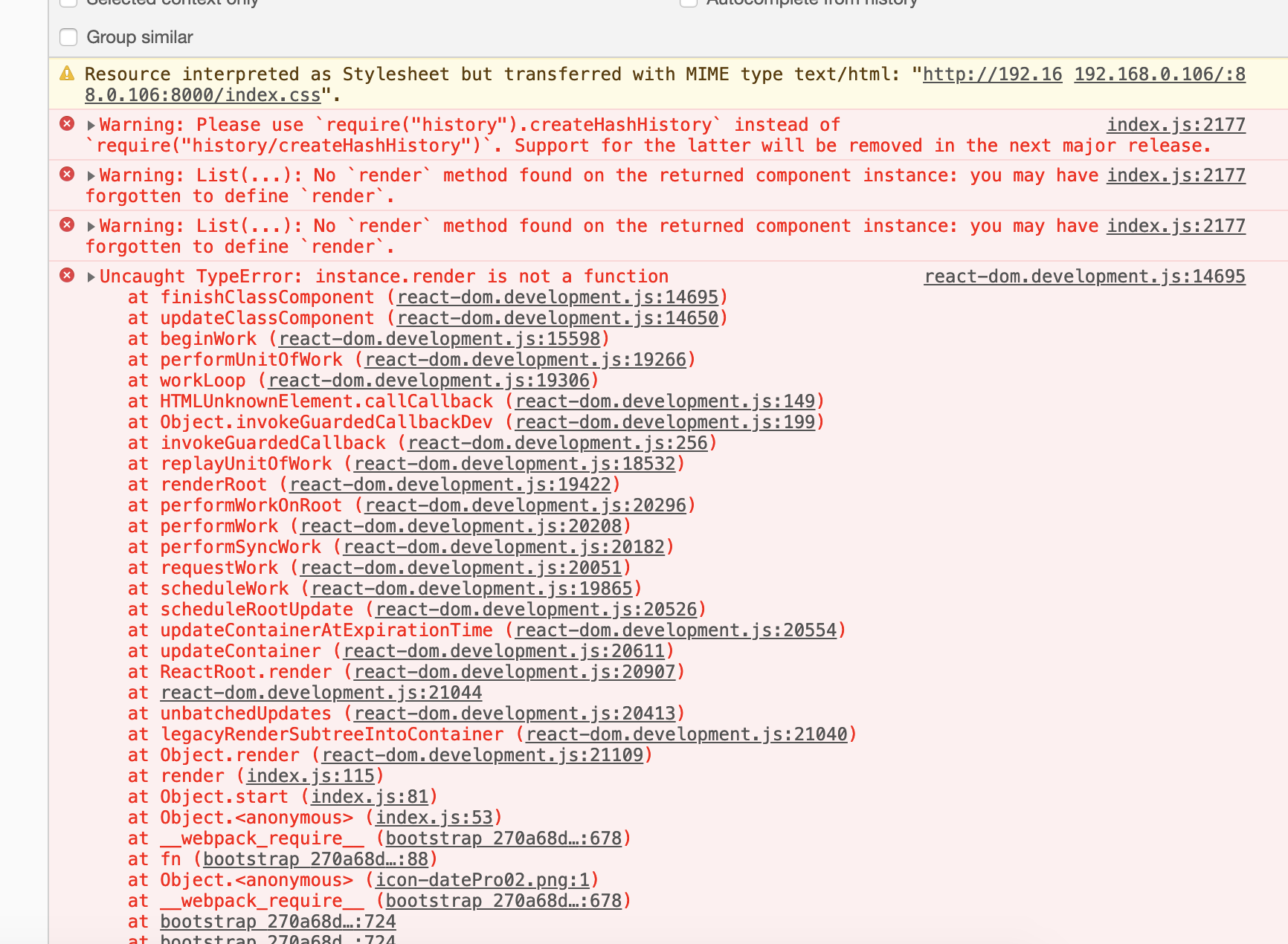Click the error icon next to the Uncaught TypeError
This screenshot has height=944, width=1288.
click(x=66, y=276)
